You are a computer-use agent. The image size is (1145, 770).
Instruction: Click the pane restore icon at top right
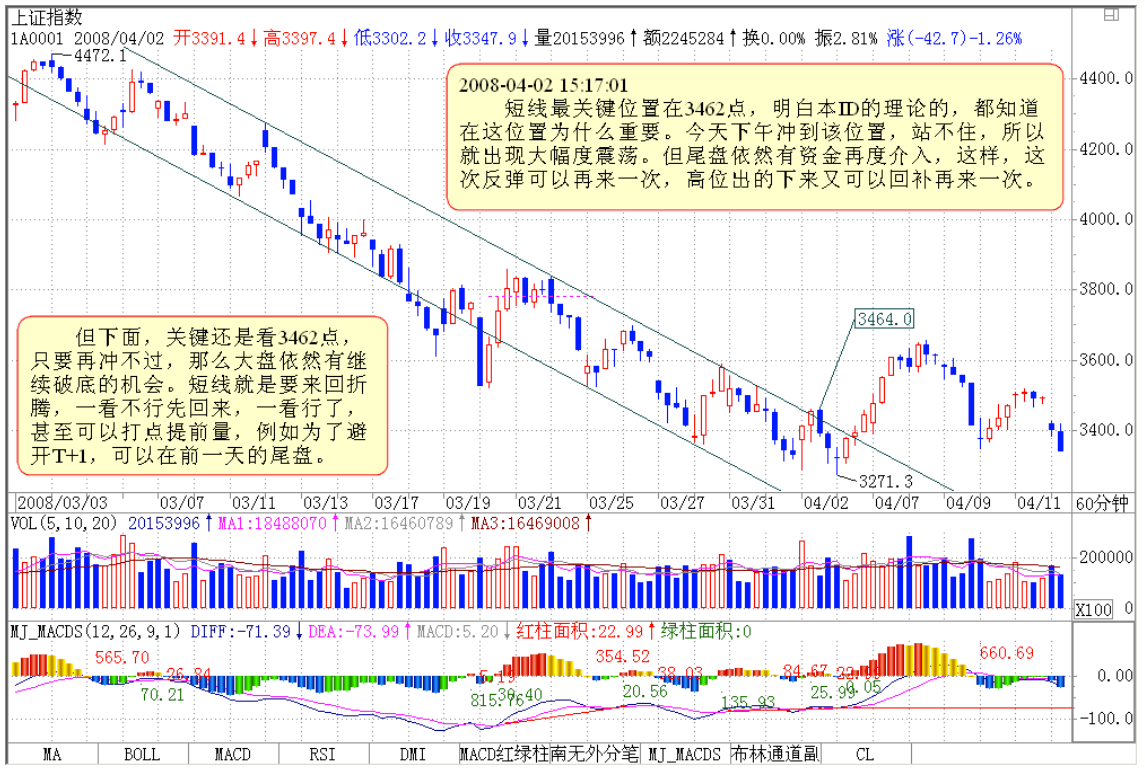1112,14
